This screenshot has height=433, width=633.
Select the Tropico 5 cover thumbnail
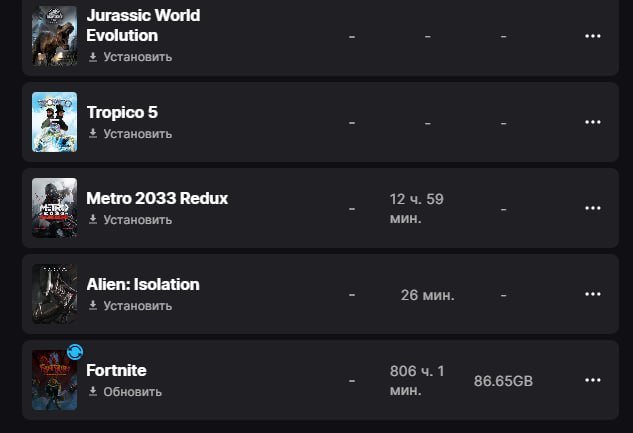pos(54,122)
